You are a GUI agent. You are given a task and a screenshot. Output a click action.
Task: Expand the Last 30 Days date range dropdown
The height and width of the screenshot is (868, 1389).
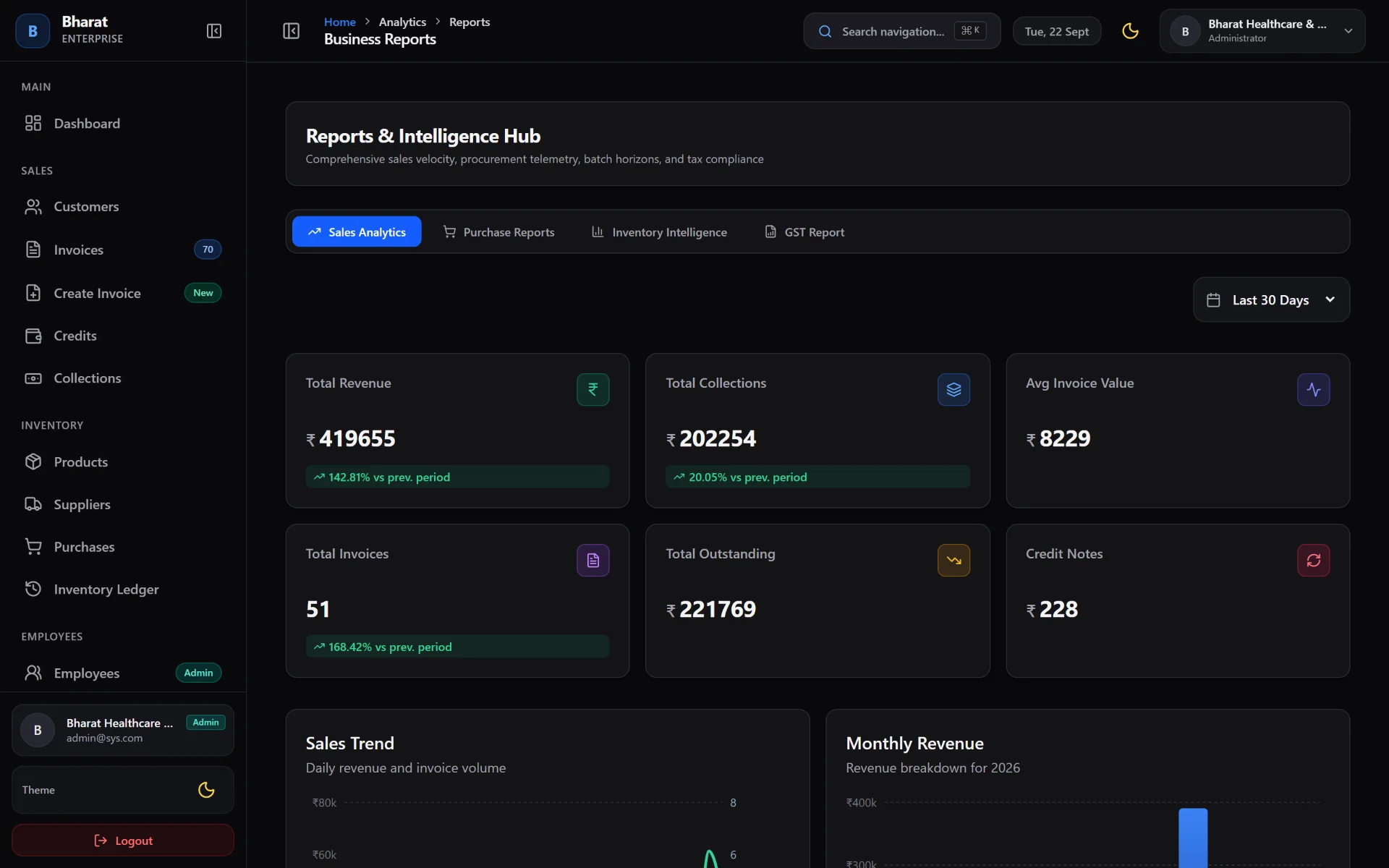(1271, 299)
